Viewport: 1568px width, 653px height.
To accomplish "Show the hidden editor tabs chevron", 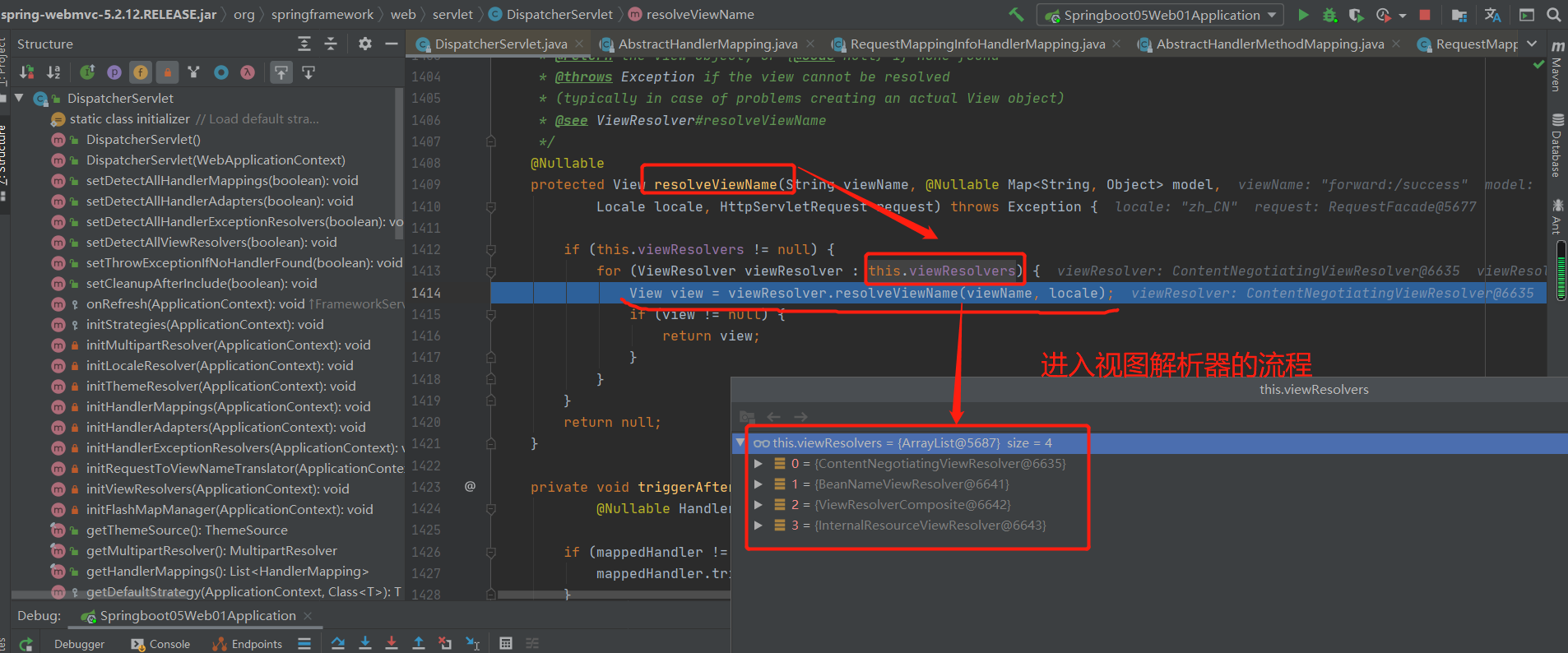I will point(1532,44).
